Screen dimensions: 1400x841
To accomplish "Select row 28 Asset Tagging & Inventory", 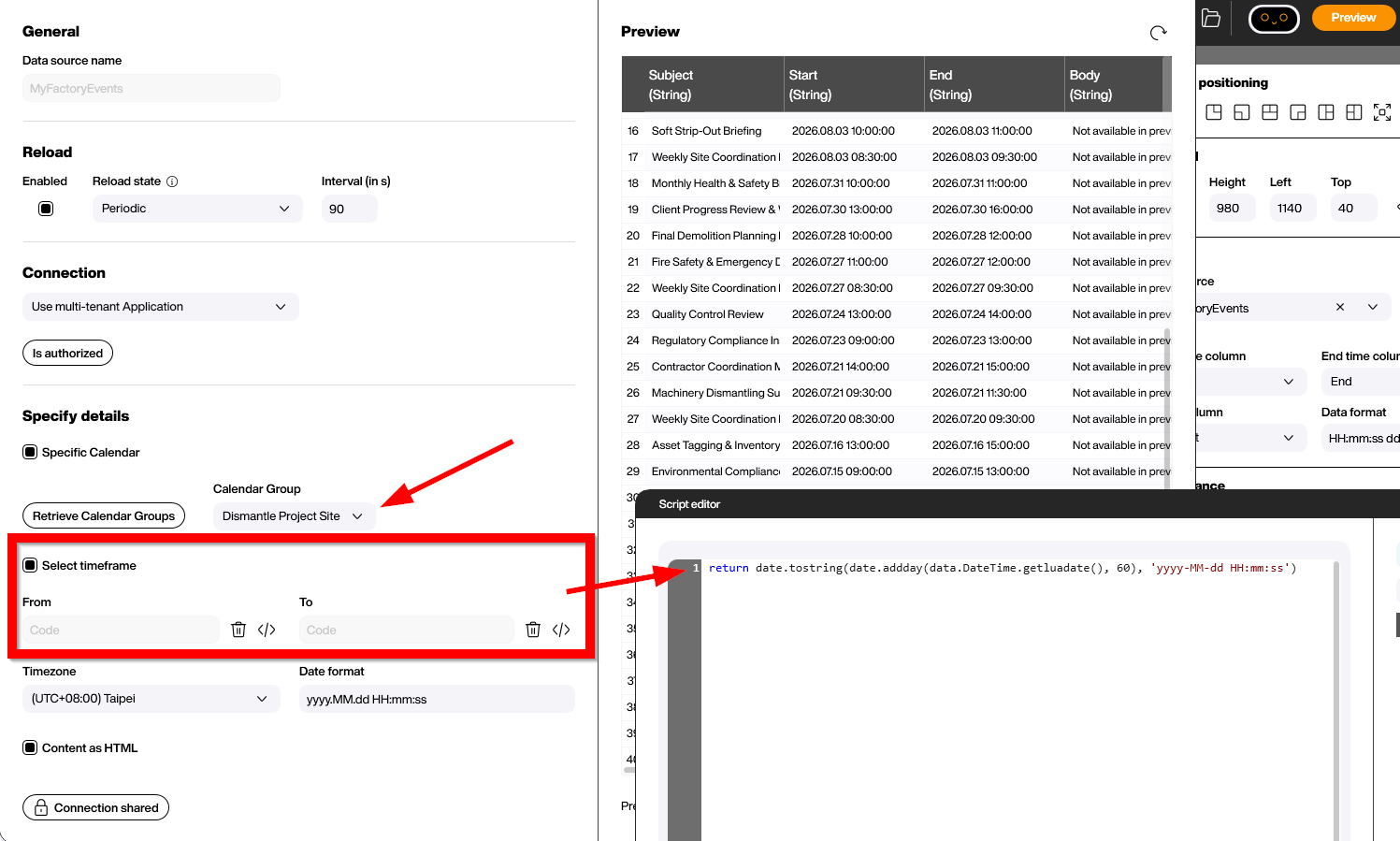I will 897,445.
